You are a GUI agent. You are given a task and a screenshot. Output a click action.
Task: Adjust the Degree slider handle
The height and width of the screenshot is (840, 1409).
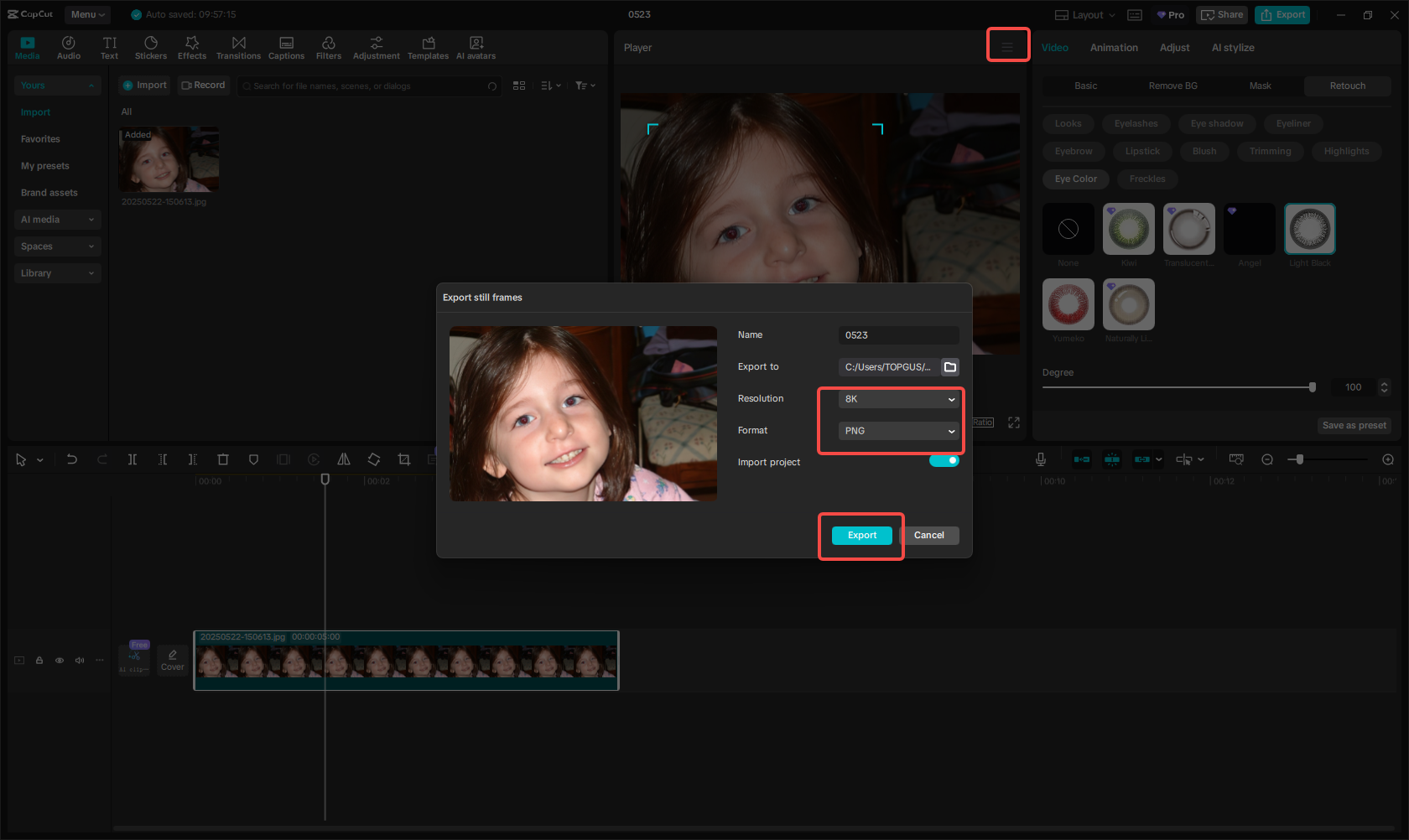click(x=1313, y=387)
